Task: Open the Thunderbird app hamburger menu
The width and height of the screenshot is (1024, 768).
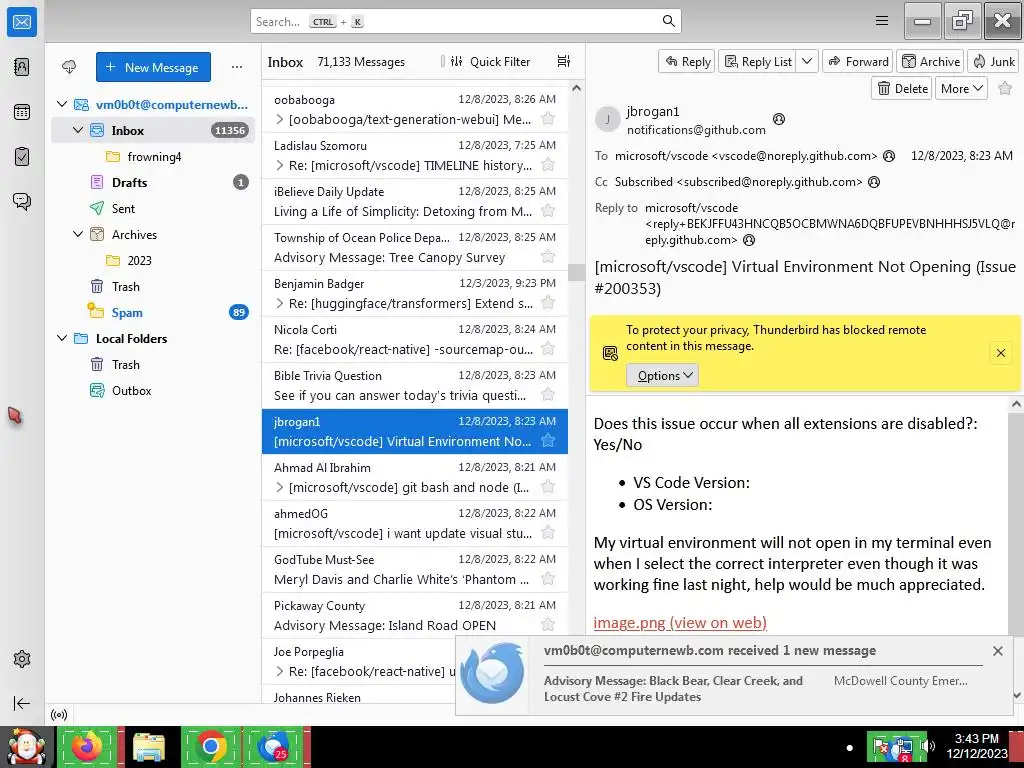Action: 882,21
